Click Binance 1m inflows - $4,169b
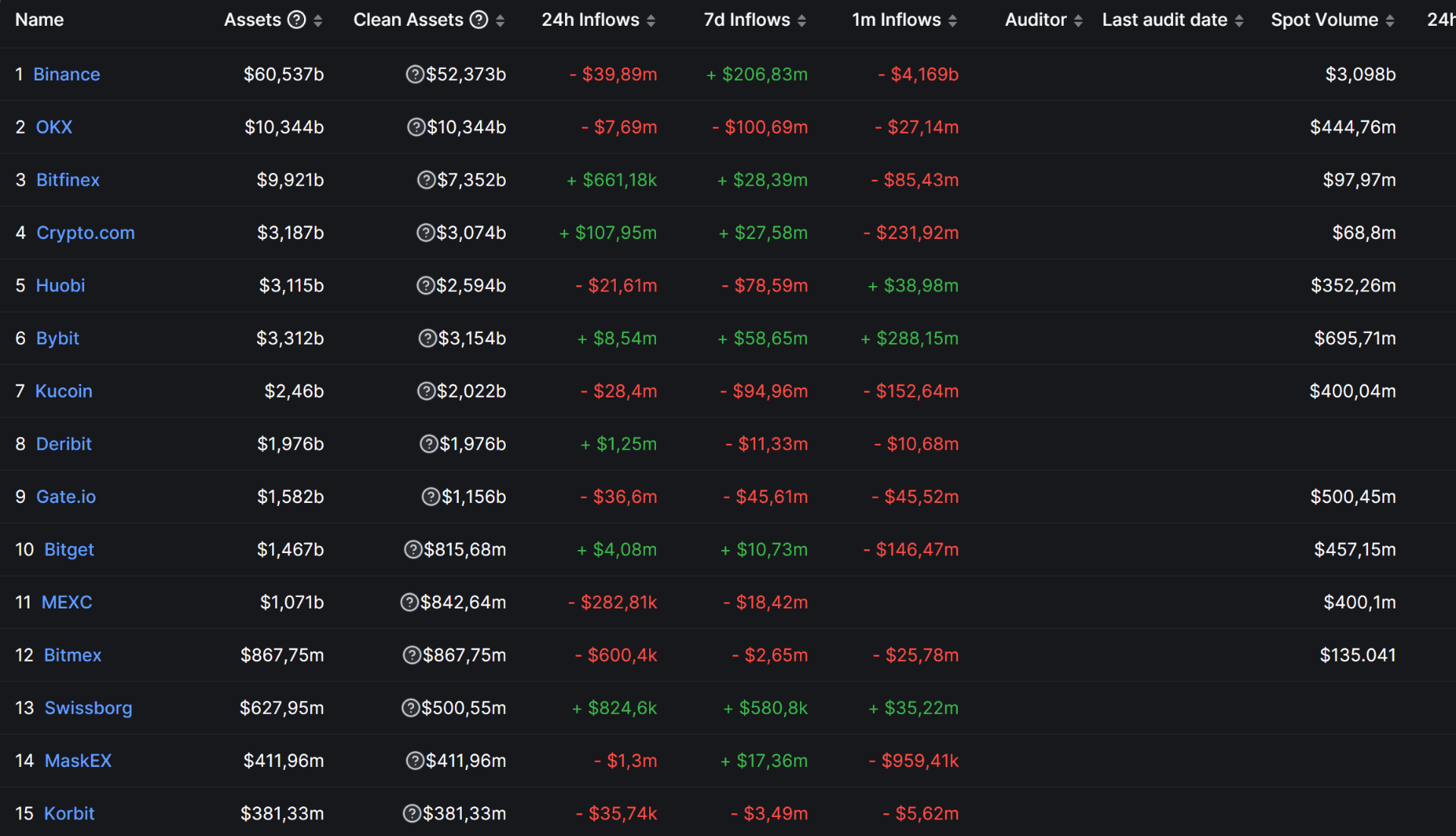The image size is (1456, 836). (918, 74)
